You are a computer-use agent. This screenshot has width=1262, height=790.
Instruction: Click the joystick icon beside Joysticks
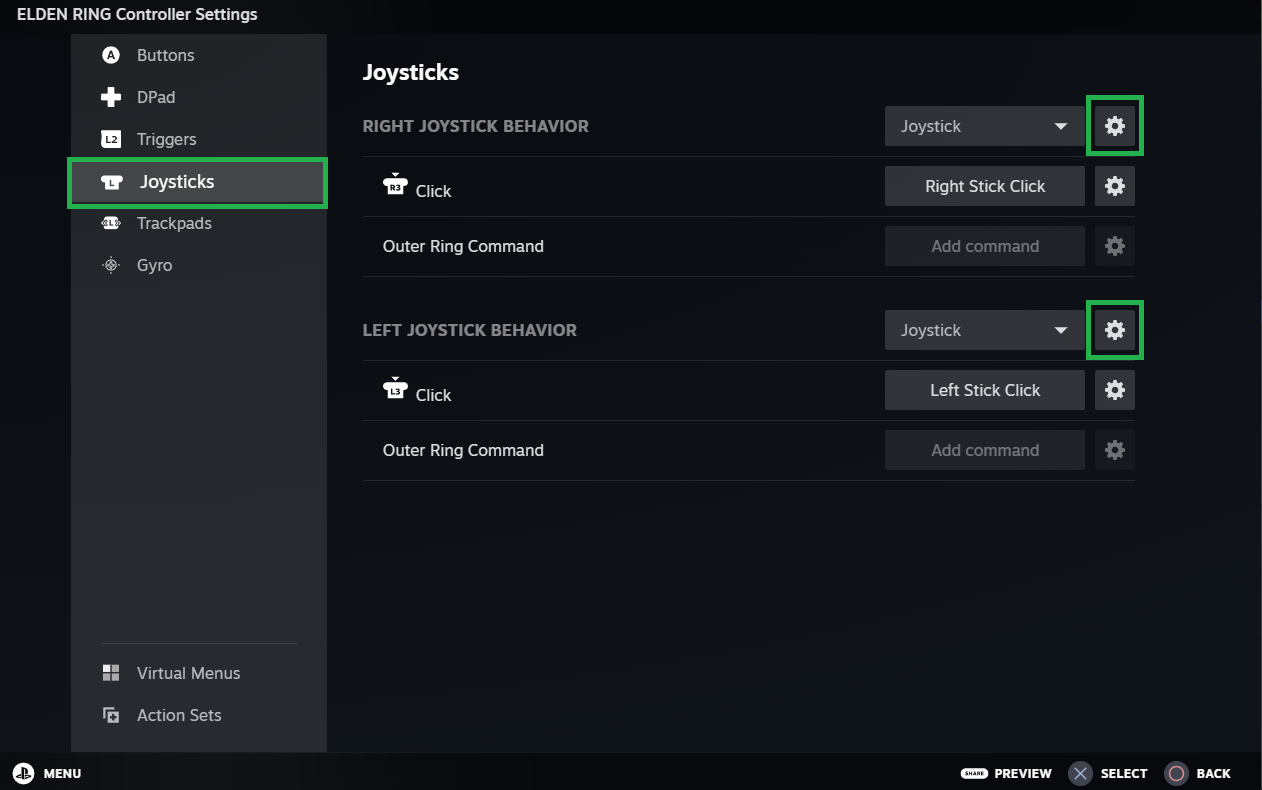pos(112,182)
